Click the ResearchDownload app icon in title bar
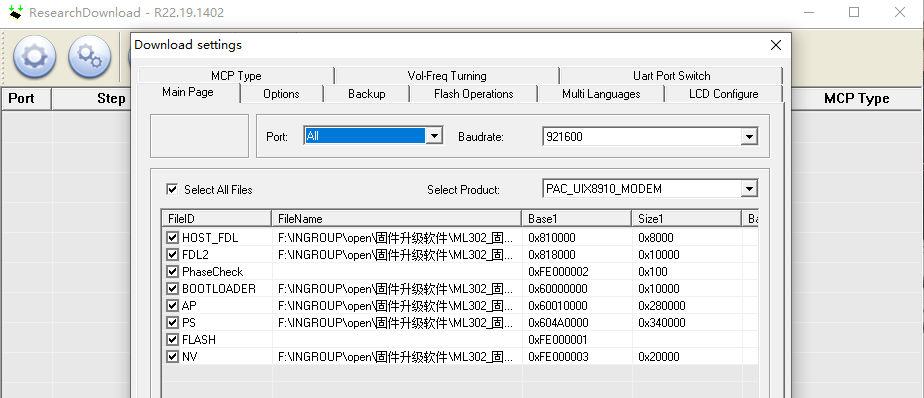Screen dimensions: 924x398 click(15, 12)
